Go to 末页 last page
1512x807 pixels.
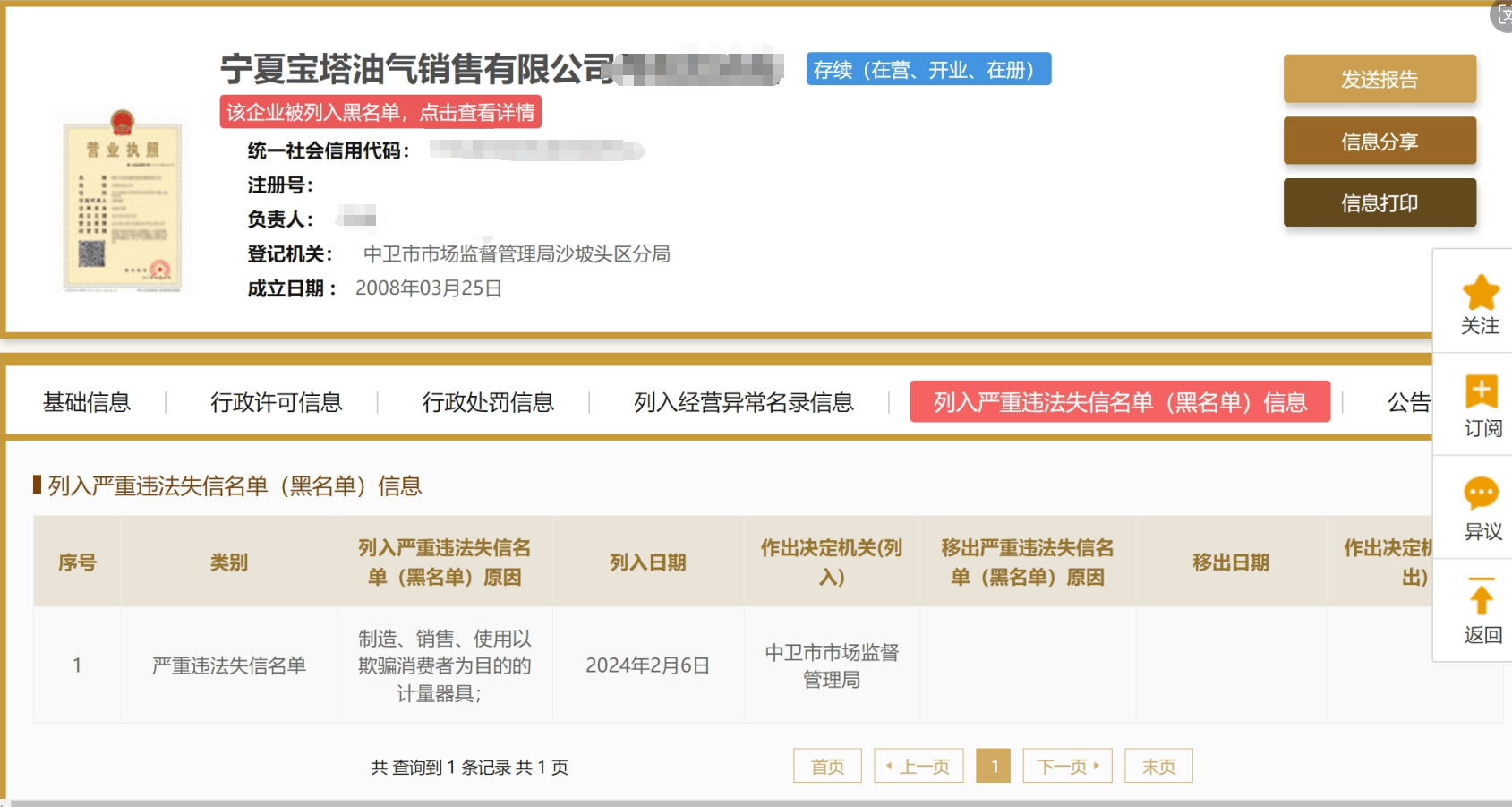pos(1158,766)
